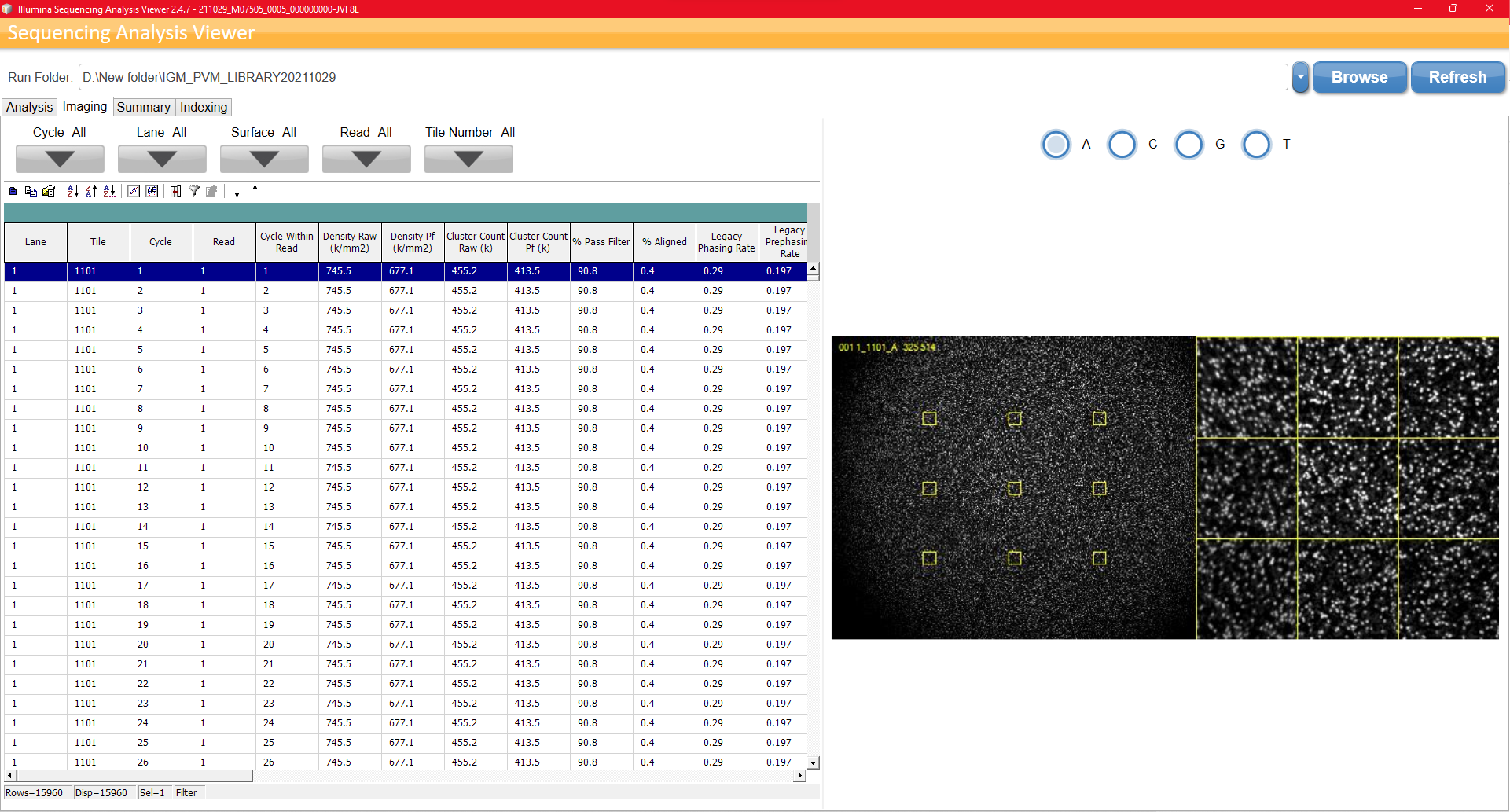1510x812 pixels.
Task: Switch to the Analysis tab
Action: coord(30,107)
